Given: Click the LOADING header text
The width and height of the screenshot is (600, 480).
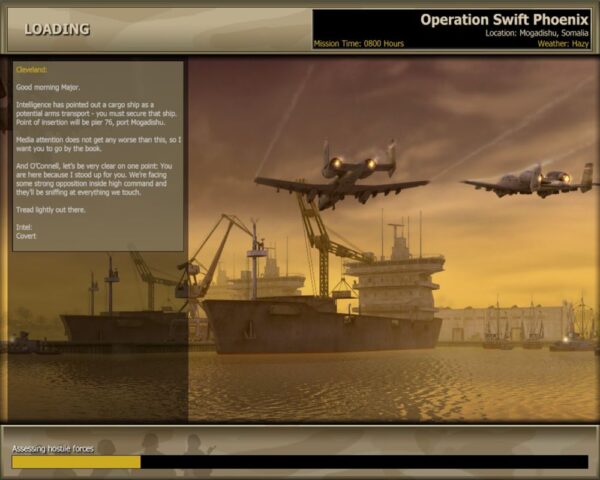Looking at the screenshot, I should click(56, 29).
